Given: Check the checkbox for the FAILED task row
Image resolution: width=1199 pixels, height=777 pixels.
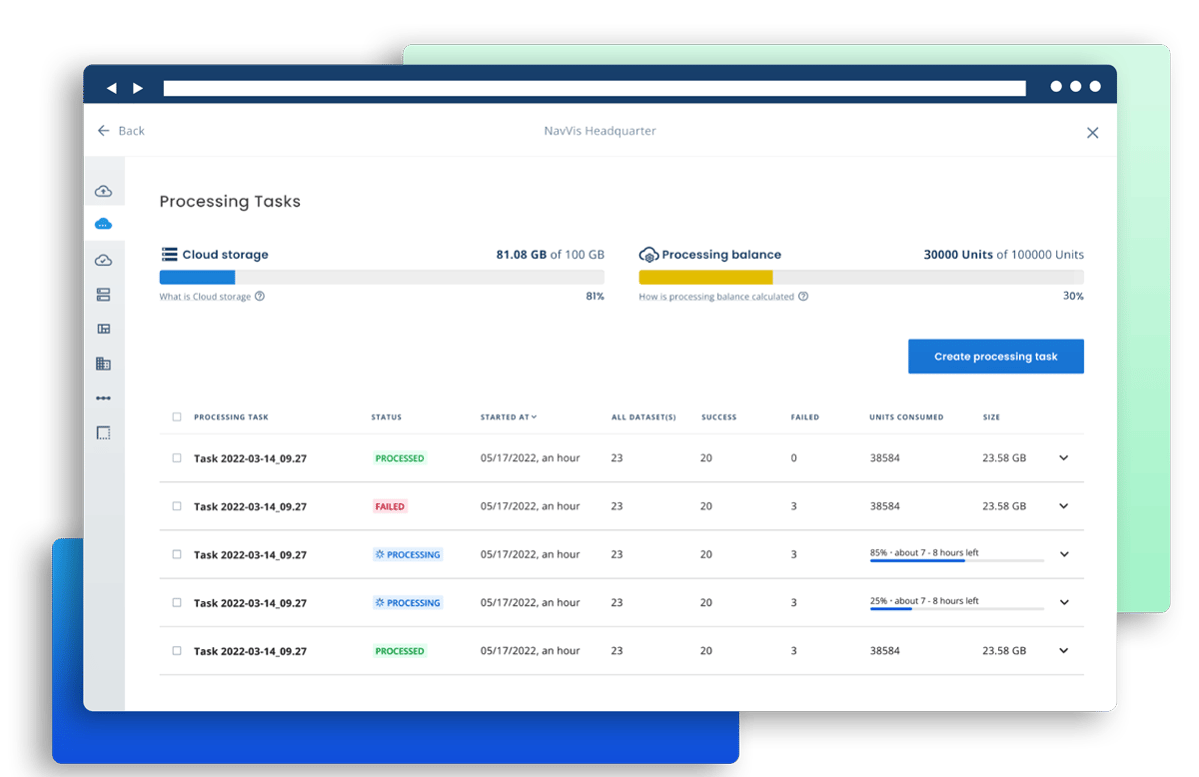Looking at the screenshot, I should (x=177, y=506).
